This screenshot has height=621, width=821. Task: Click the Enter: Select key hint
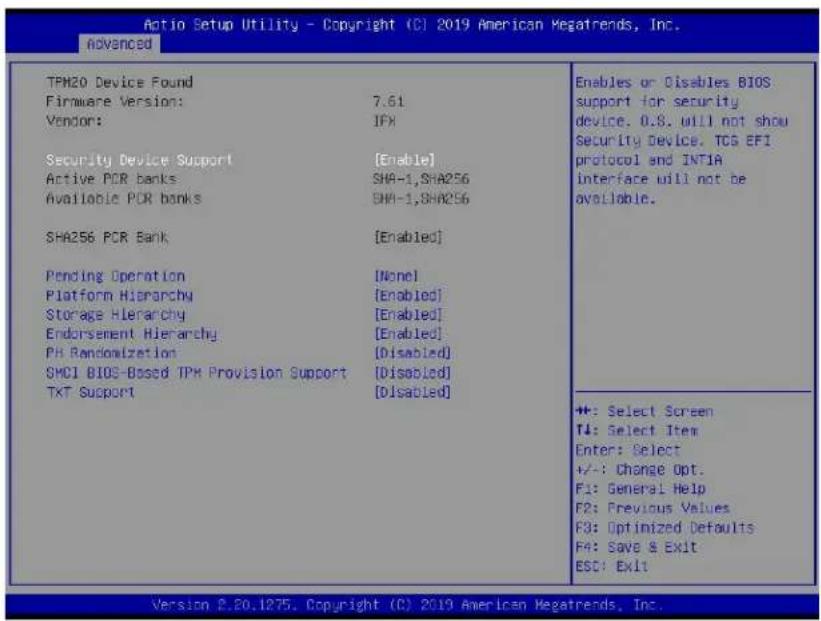[628, 450]
